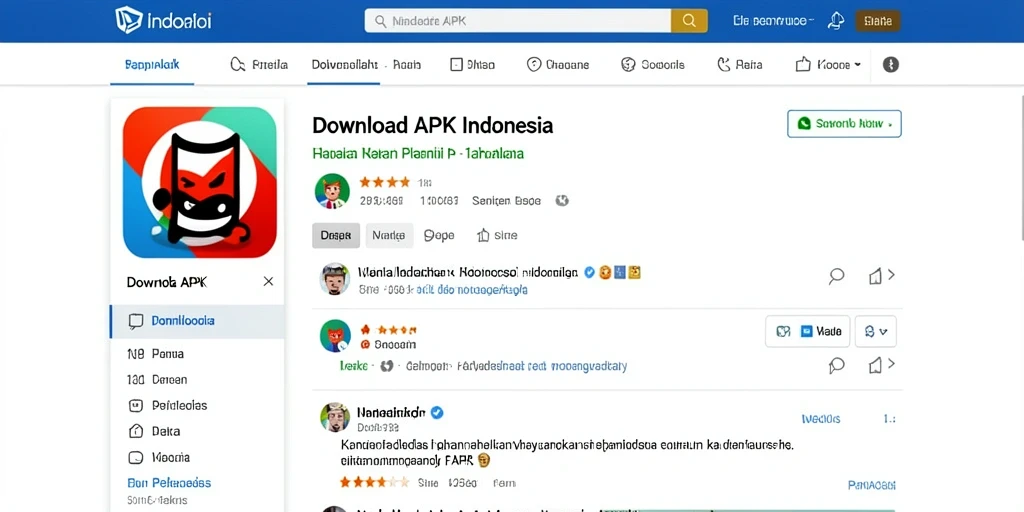Select the Pretia navigation item
Image resolution: width=1024 pixels, height=512 pixels.
(259, 65)
